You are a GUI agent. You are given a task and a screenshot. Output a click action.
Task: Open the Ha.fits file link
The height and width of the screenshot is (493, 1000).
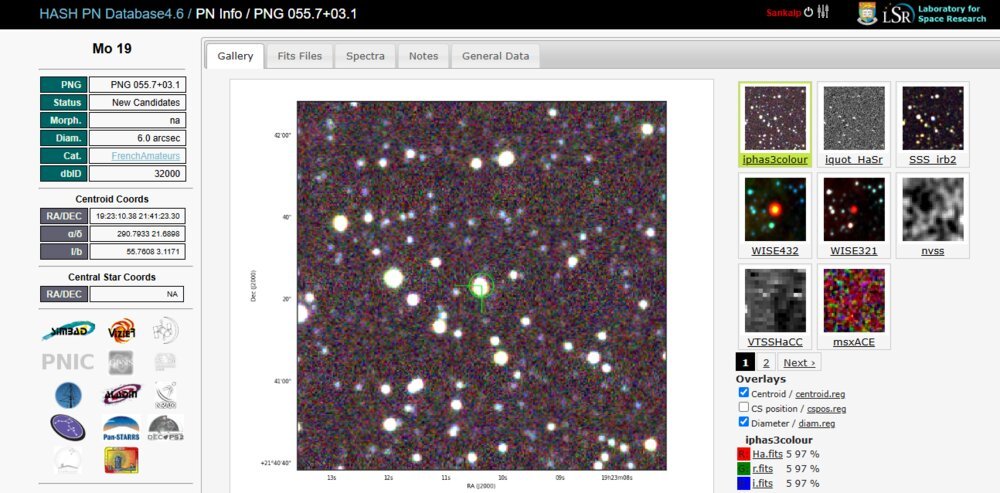[x=767, y=454]
